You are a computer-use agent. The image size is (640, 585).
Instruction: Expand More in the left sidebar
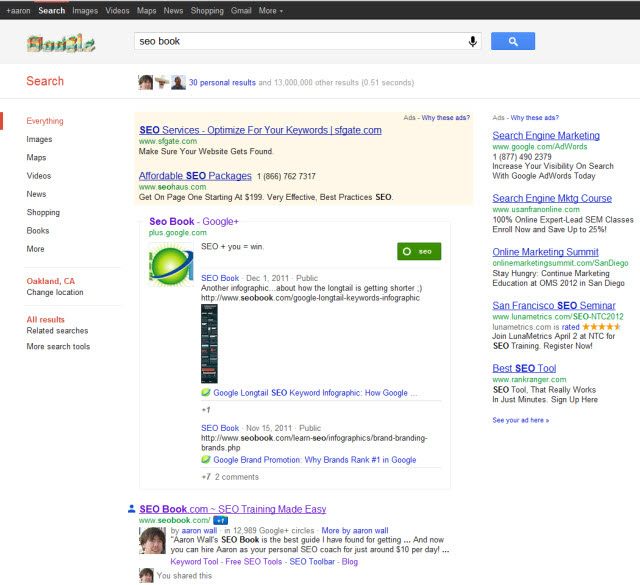(36, 249)
